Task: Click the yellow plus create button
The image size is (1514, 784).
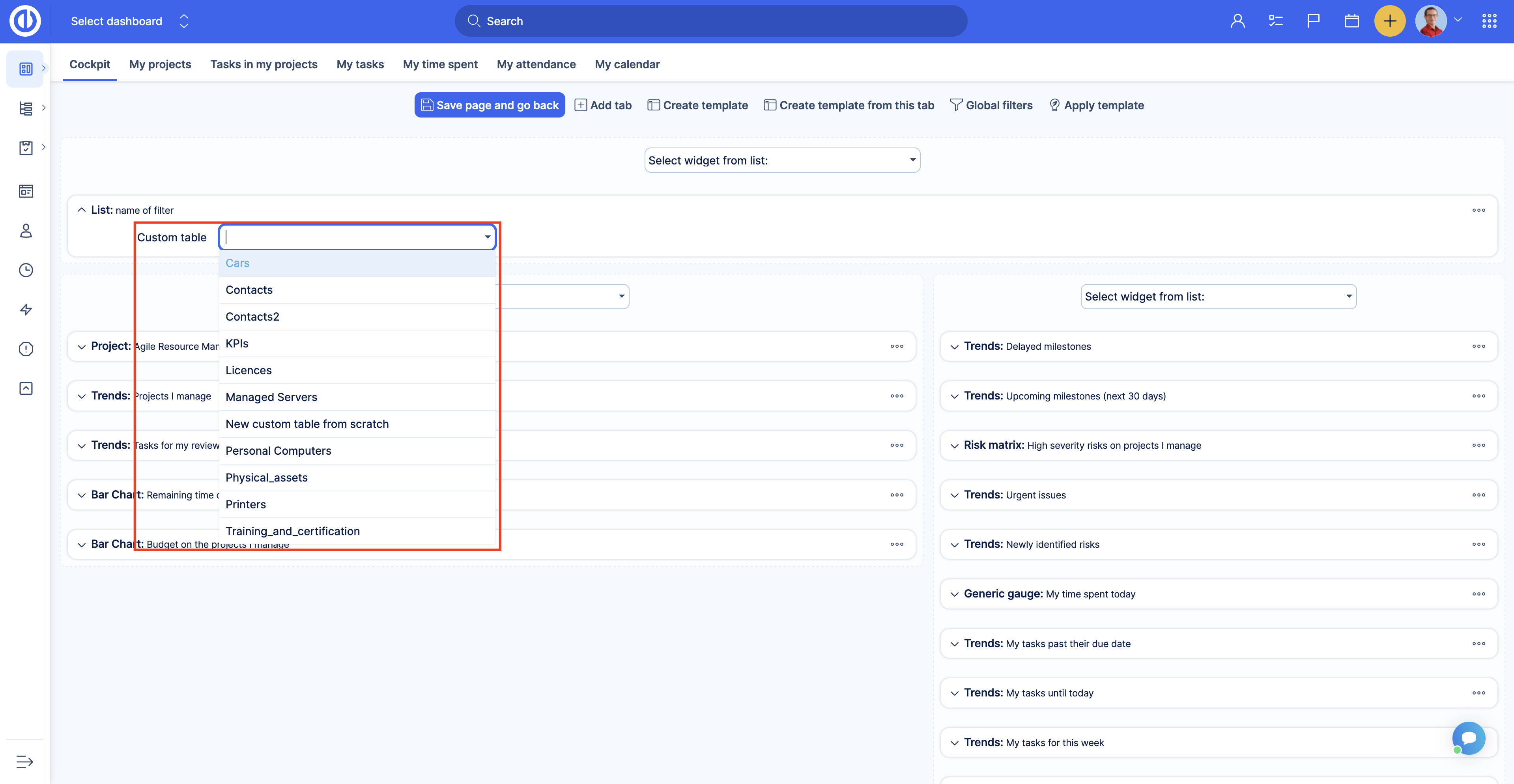Action: point(1389,21)
